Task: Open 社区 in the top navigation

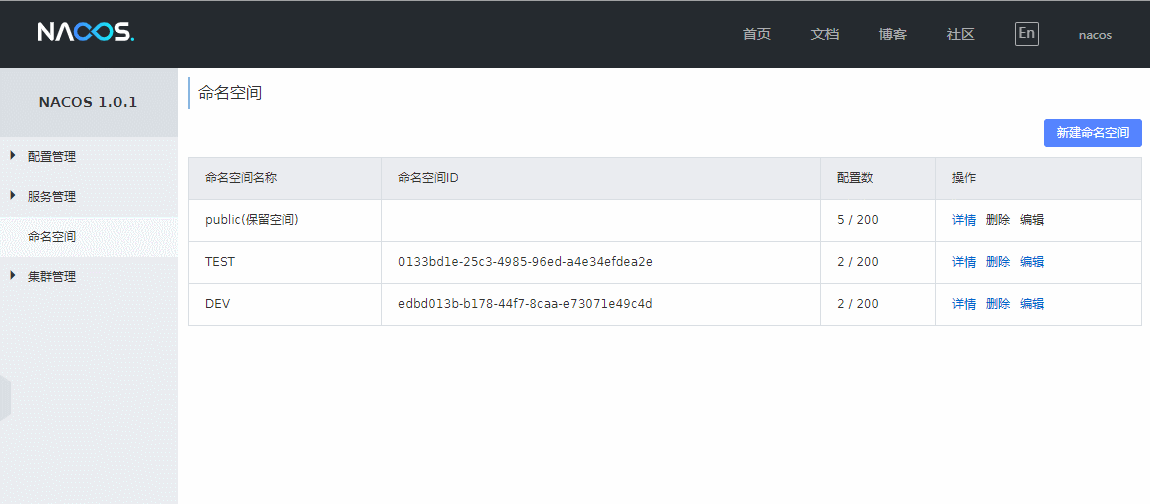Action: point(961,34)
